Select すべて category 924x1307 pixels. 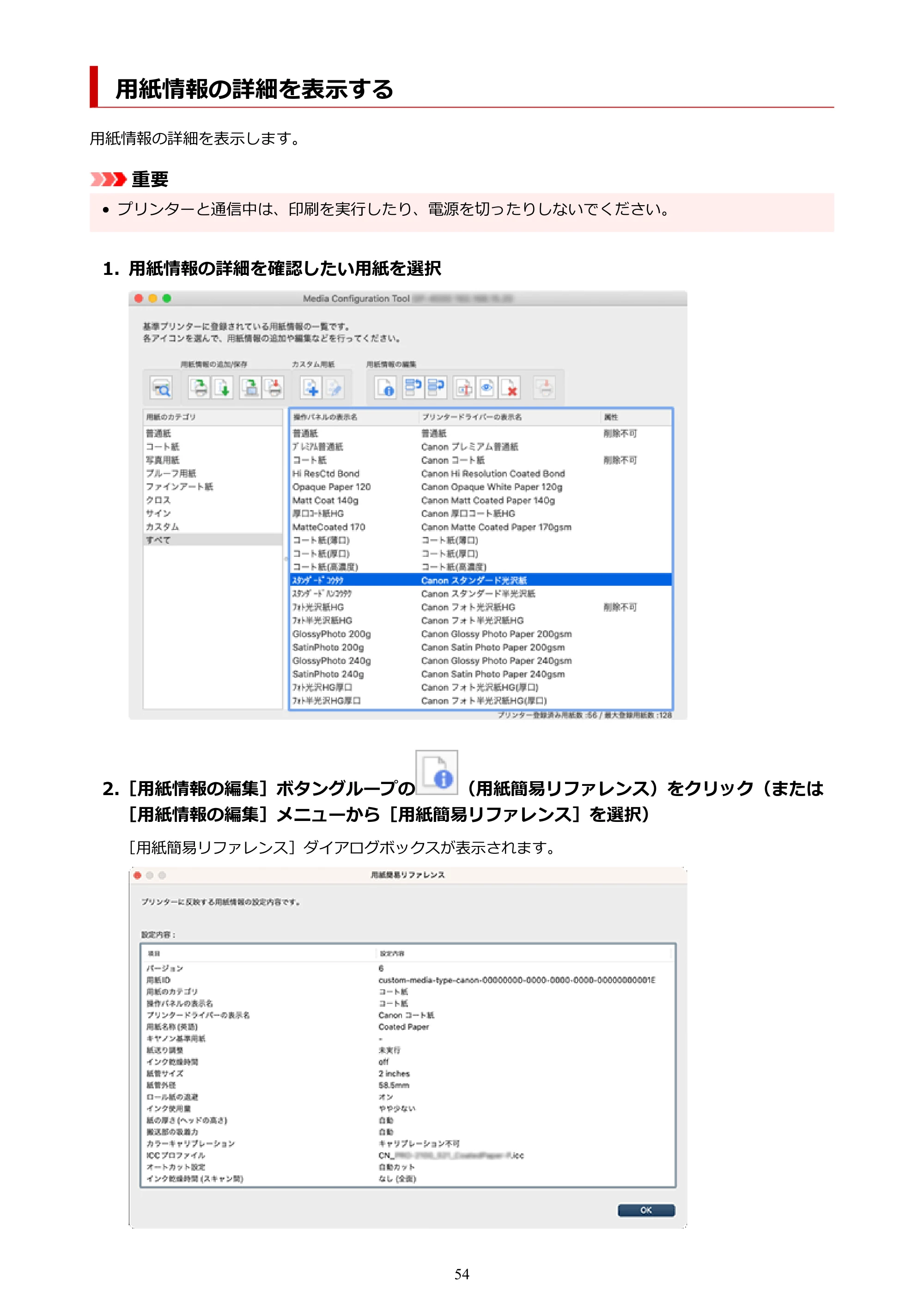[x=213, y=540]
